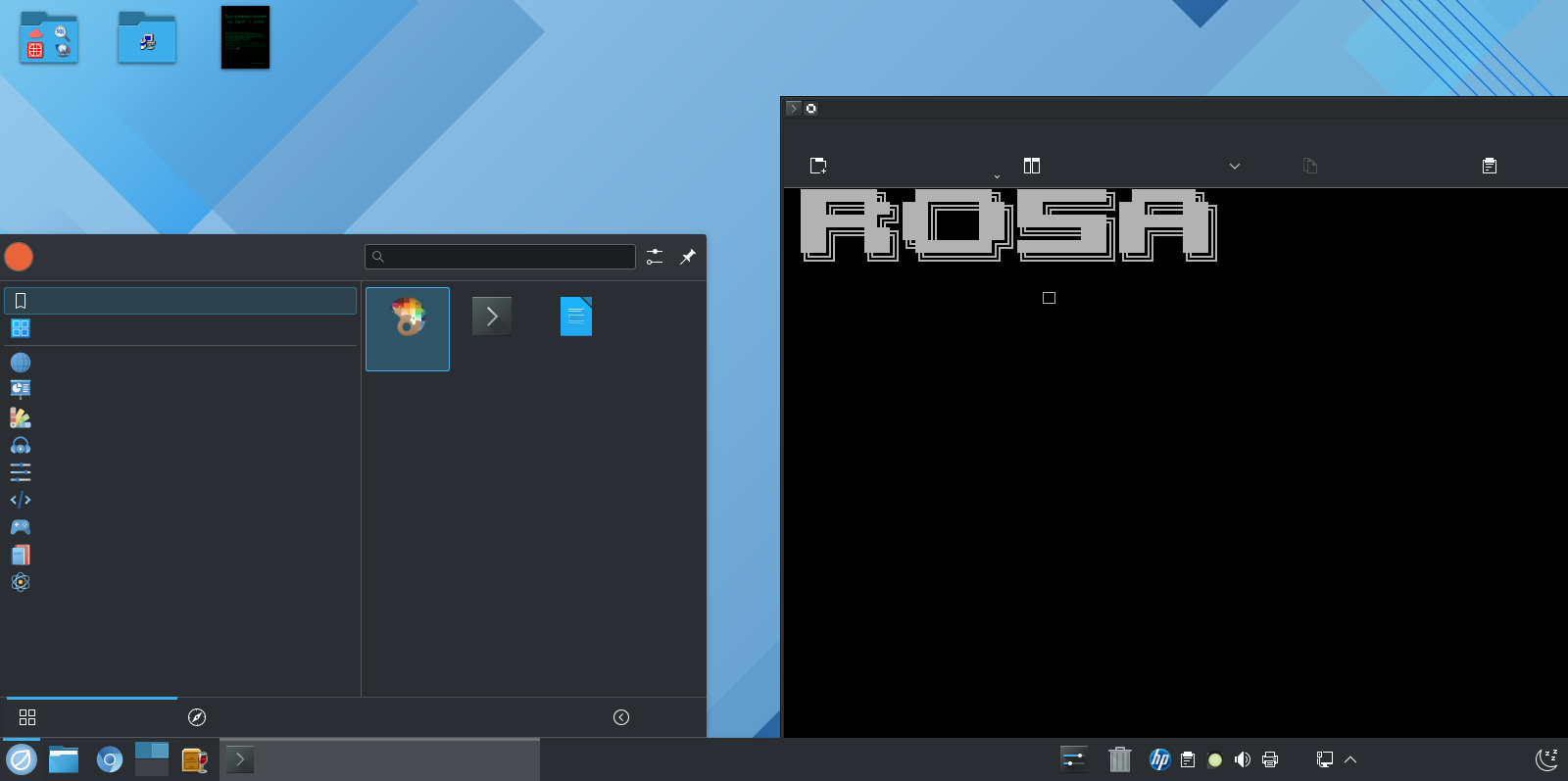This screenshot has height=781, width=1568.
Task: Click the Paste clipboard icon in Konsole toolbar
Action: pyautogui.click(x=1489, y=166)
